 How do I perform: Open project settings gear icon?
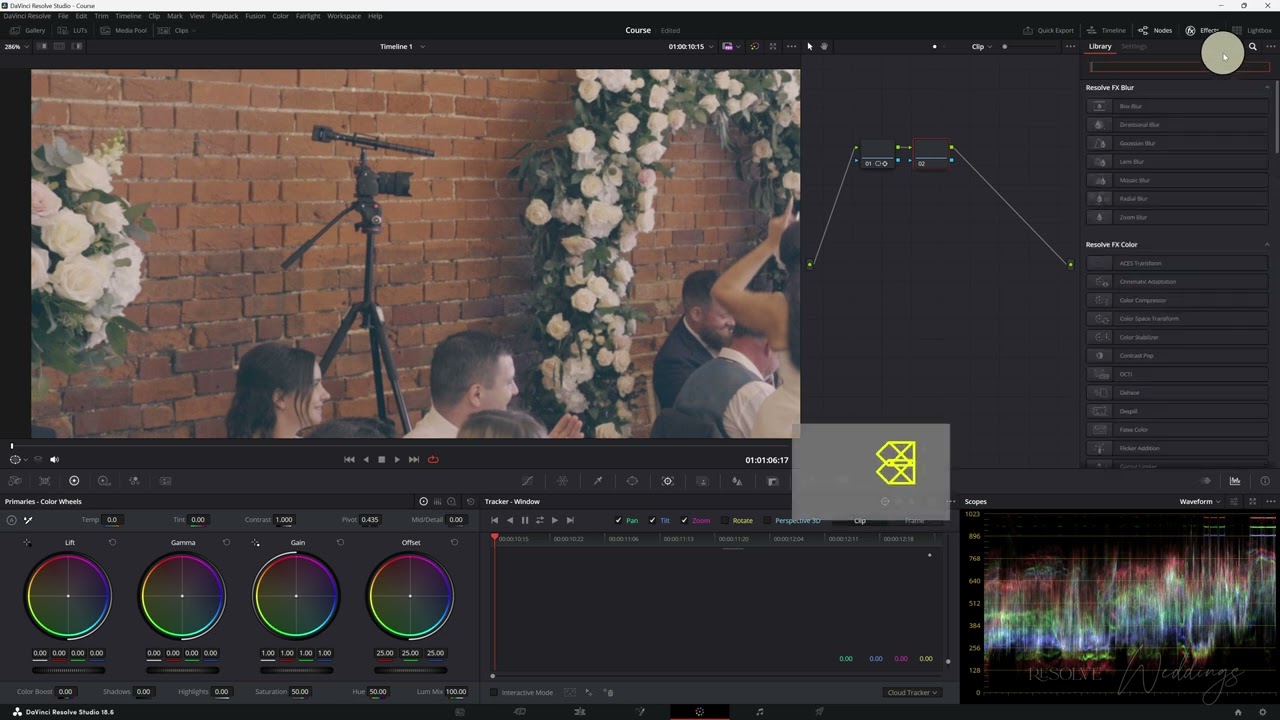pos(1263,712)
